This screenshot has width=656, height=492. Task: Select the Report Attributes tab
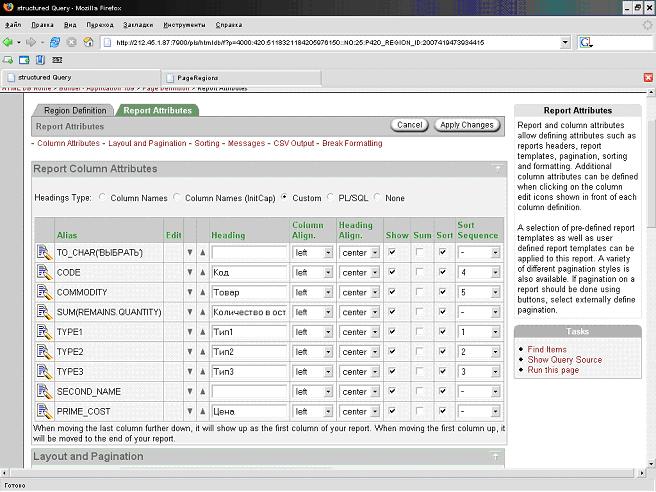tap(158, 110)
